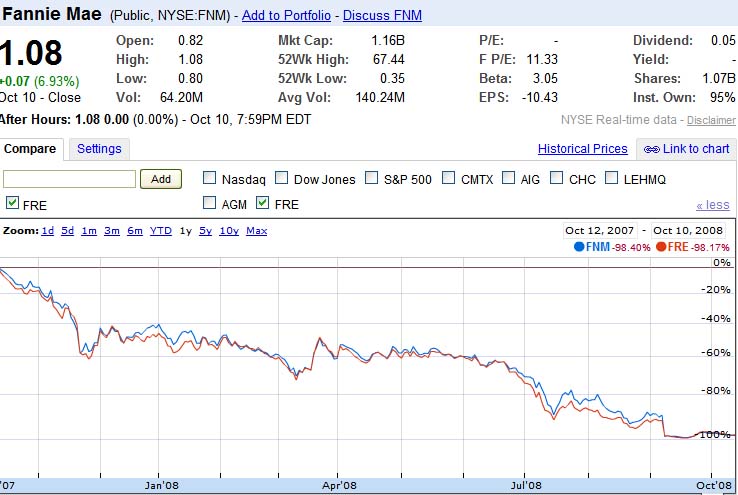
Task: Click the Jan'08 timeline marker
Action: tap(161, 485)
